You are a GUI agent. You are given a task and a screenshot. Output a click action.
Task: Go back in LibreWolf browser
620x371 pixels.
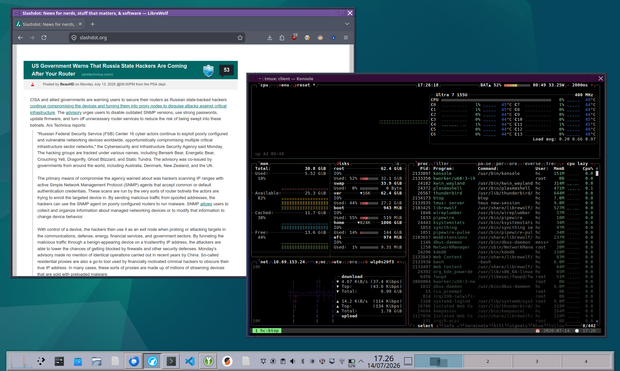coord(20,38)
